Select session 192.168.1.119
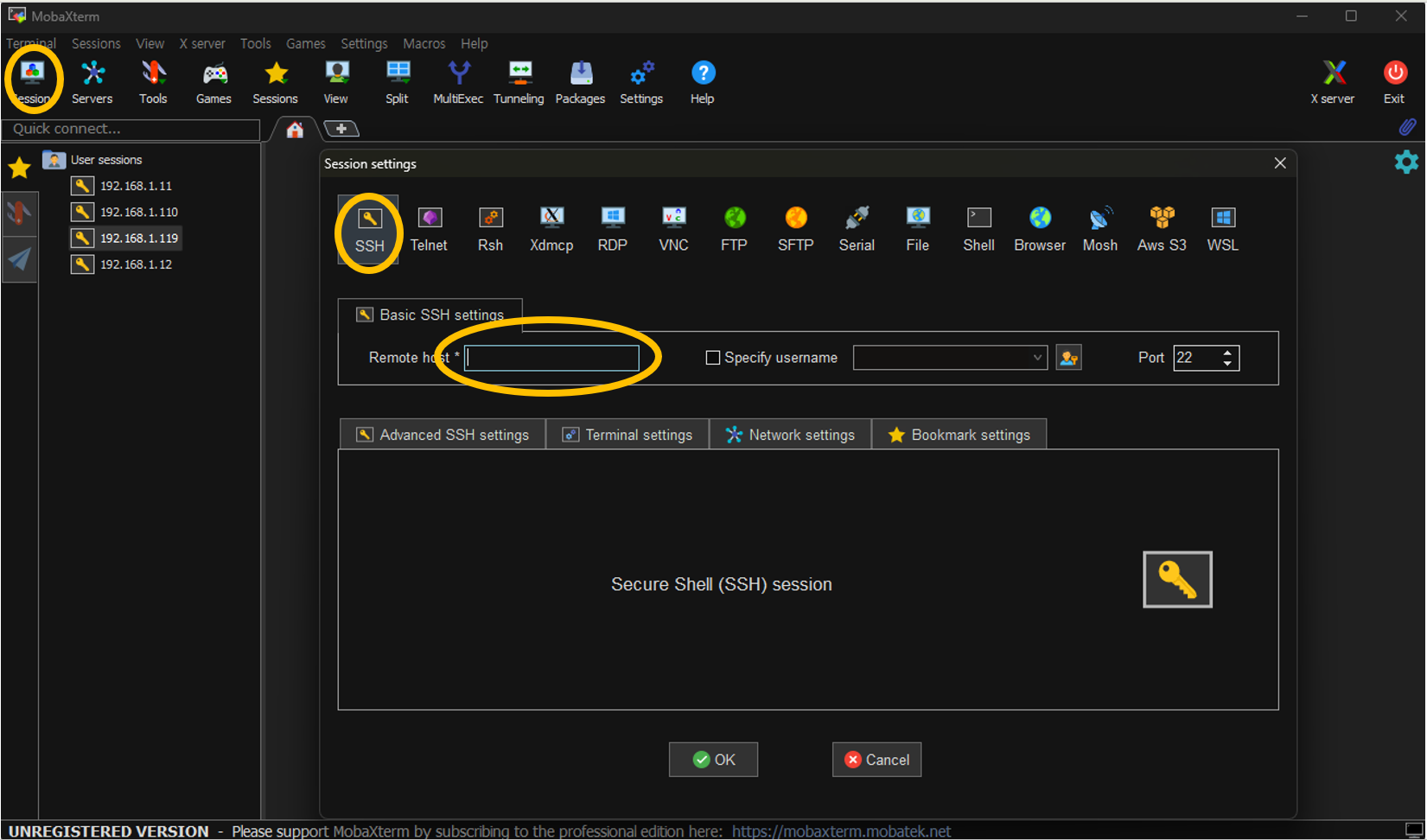Screen dimensions: 1427x840 coord(125,238)
